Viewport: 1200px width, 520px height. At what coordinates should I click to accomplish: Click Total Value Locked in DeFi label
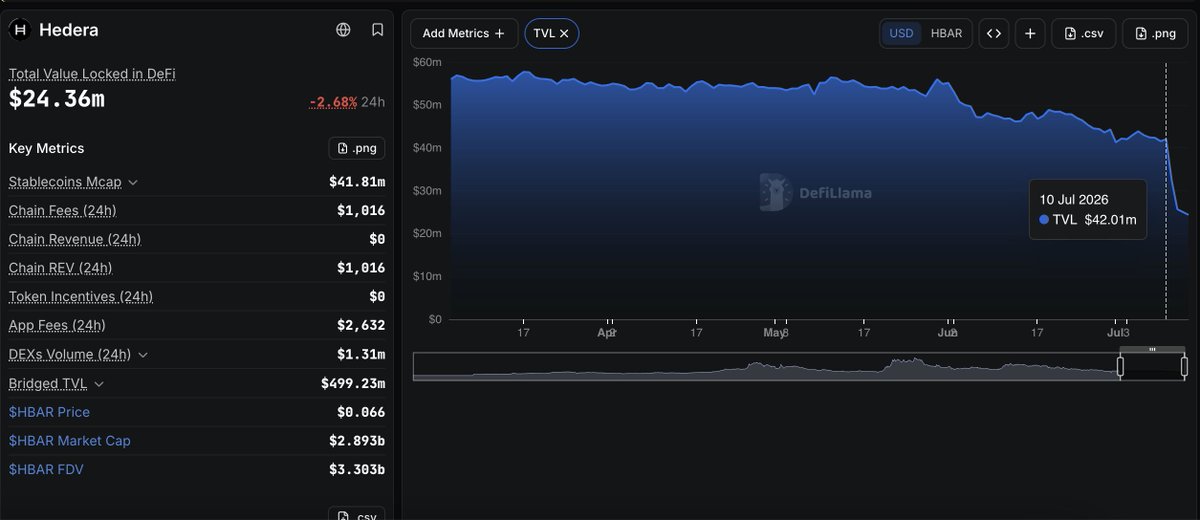coord(92,74)
